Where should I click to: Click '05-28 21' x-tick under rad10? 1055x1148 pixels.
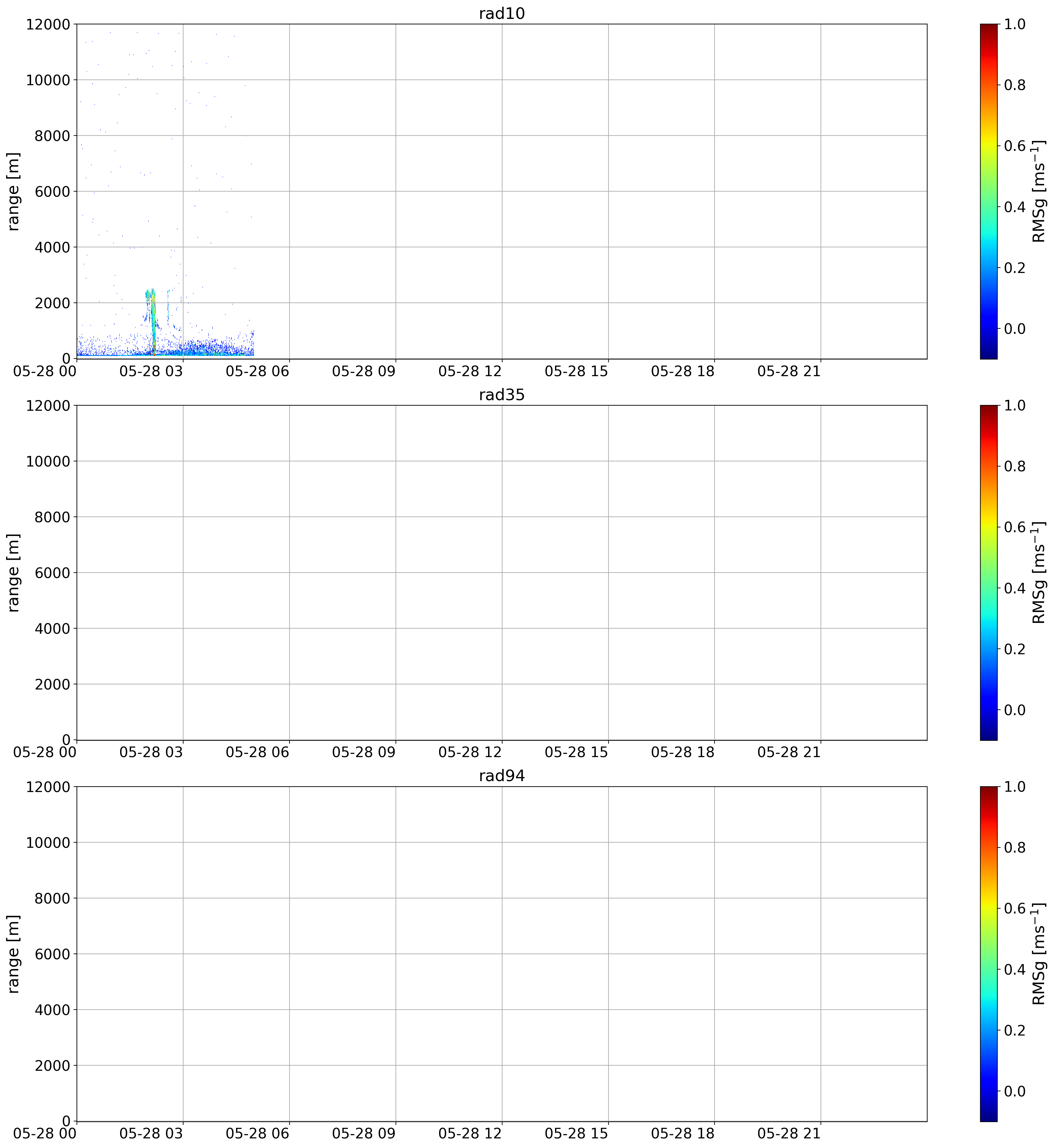[x=789, y=371]
